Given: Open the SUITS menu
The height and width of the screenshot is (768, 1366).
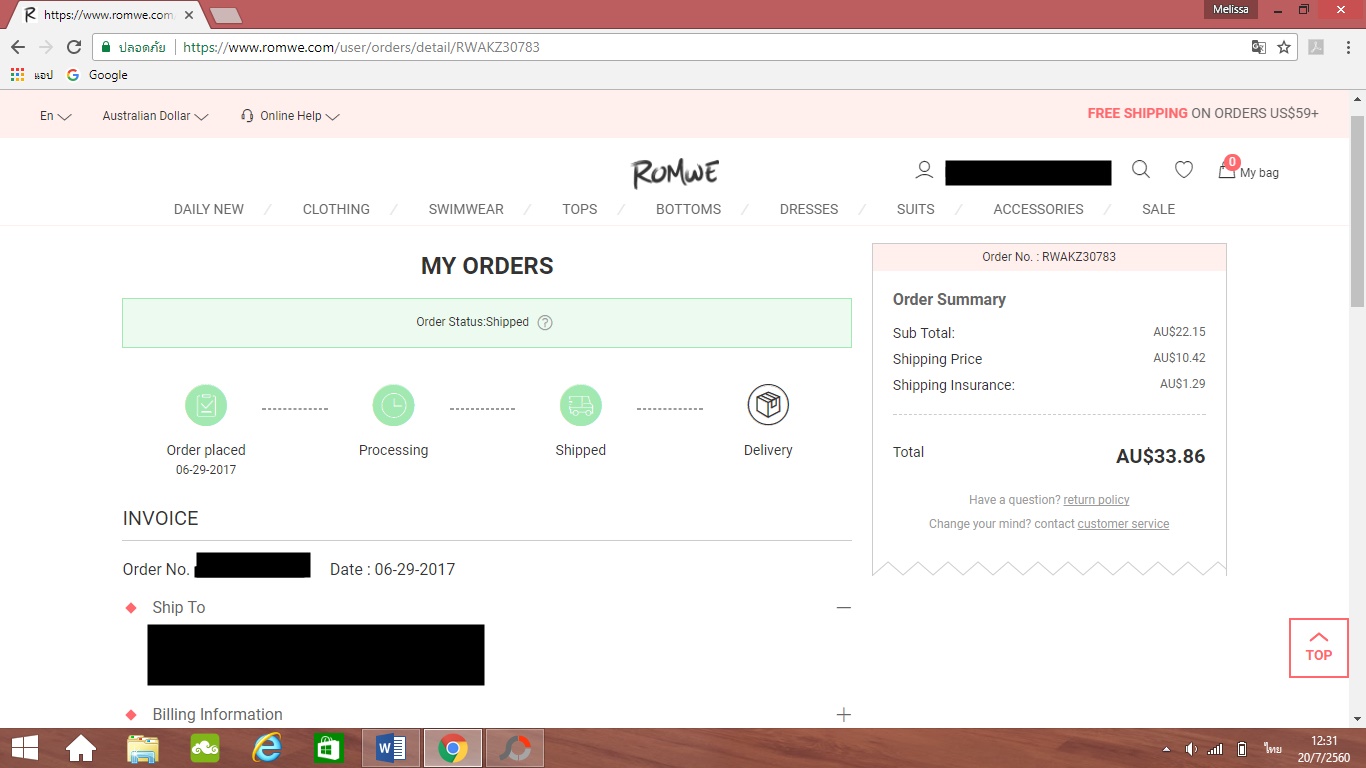Looking at the screenshot, I should coord(916,209).
